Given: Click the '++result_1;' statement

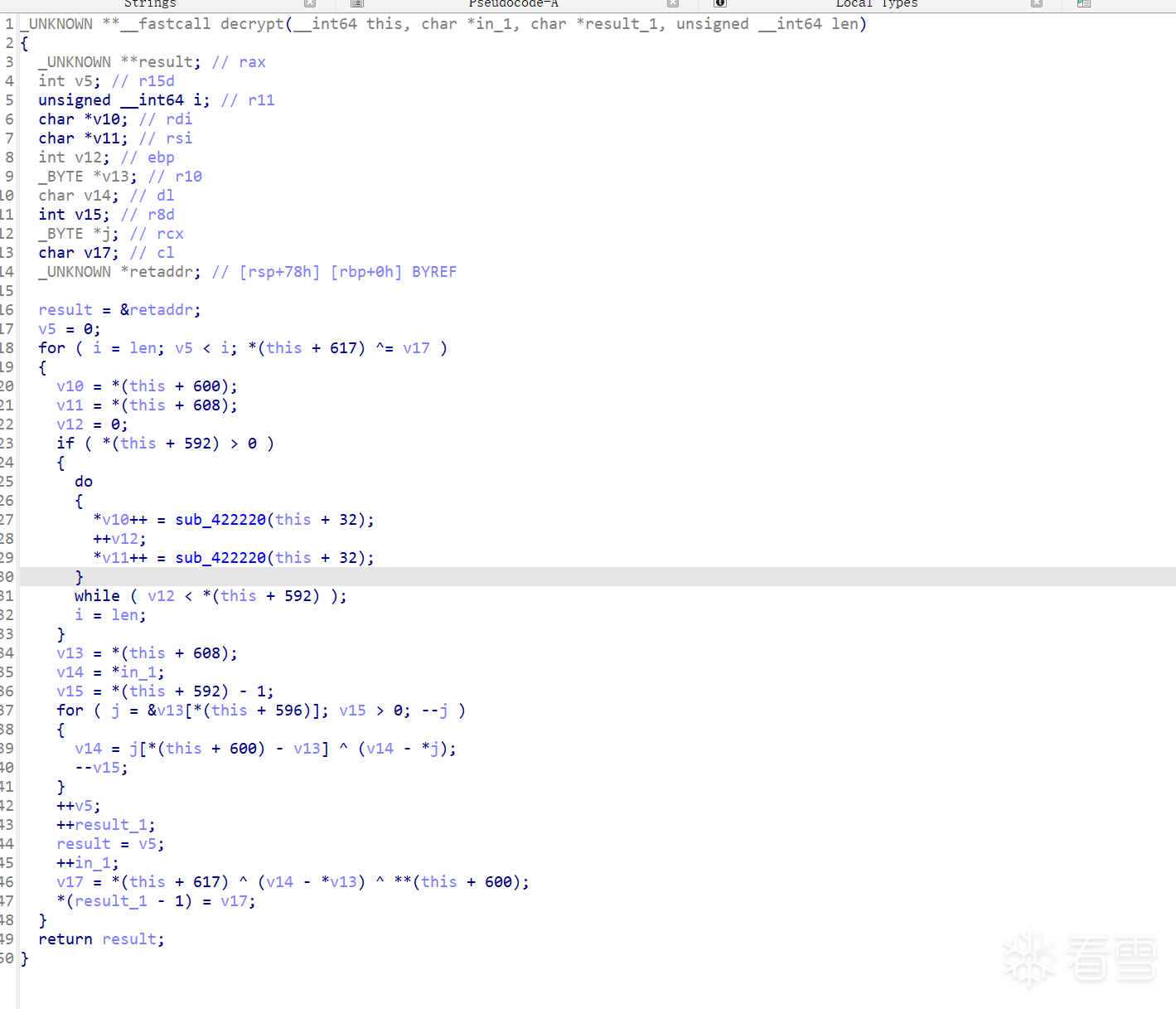Looking at the screenshot, I should (106, 825).
